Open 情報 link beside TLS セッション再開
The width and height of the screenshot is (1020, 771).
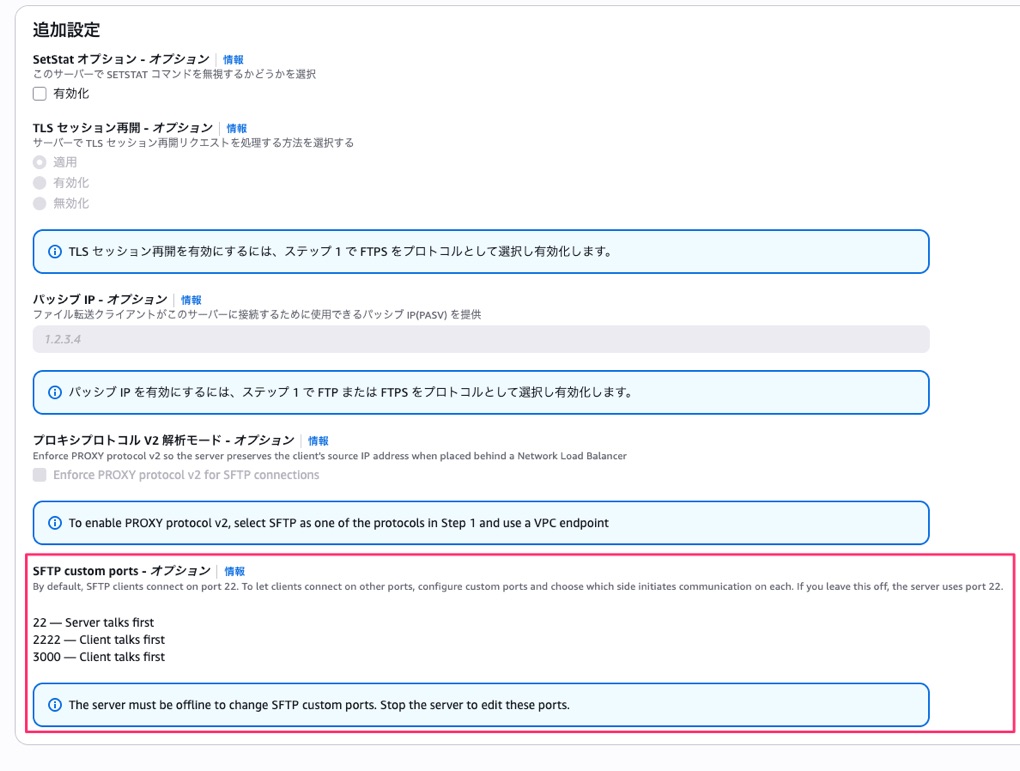click(237, 128)
